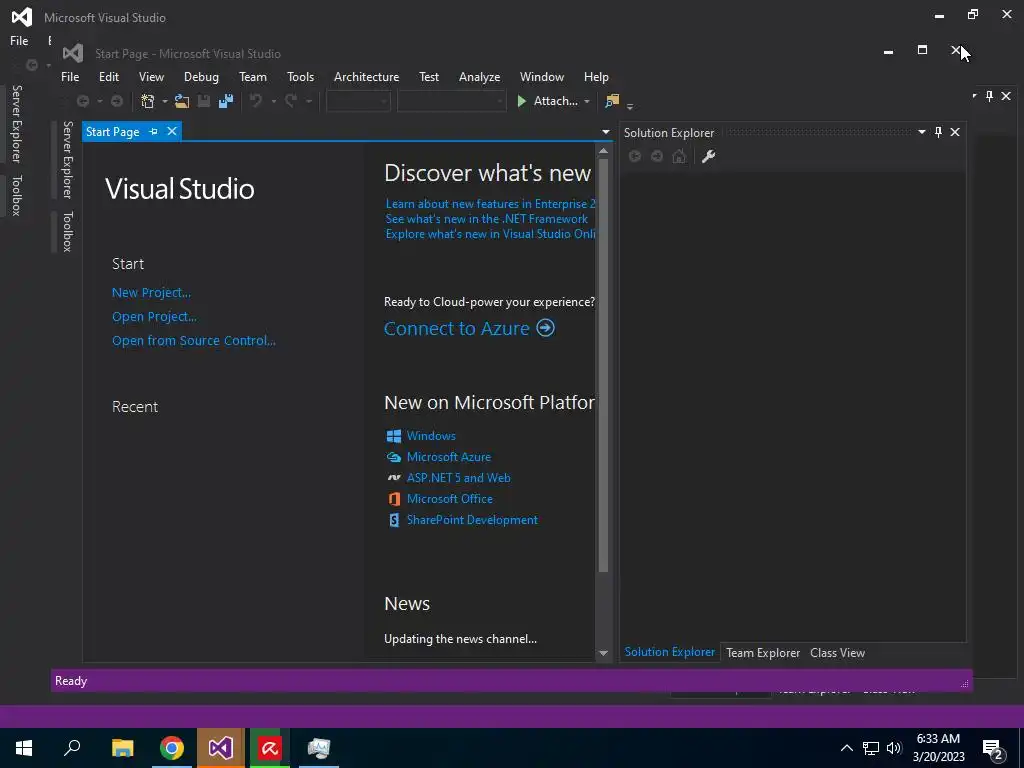Image resolution: width=1024 pixels, height=768 pixels.
Task: Click the Solution Explorer Properties wrench icon
Action: (x=709, y=156)
